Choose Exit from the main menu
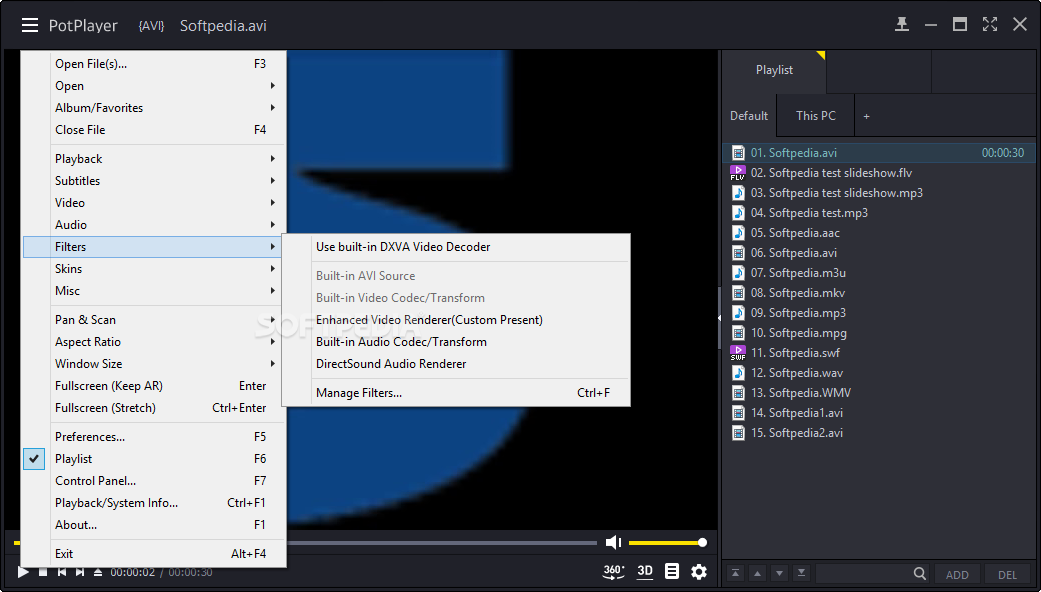 pyautogui.click(x=154, y=554)
